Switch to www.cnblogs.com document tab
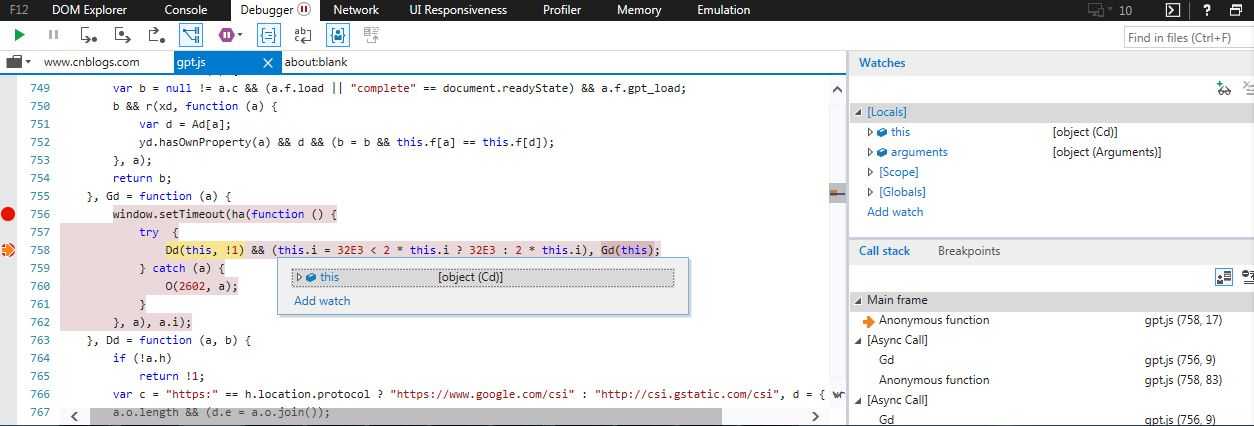Image resolution: width=1254 pixels, height=426 pixels. (x=92, y=62)
